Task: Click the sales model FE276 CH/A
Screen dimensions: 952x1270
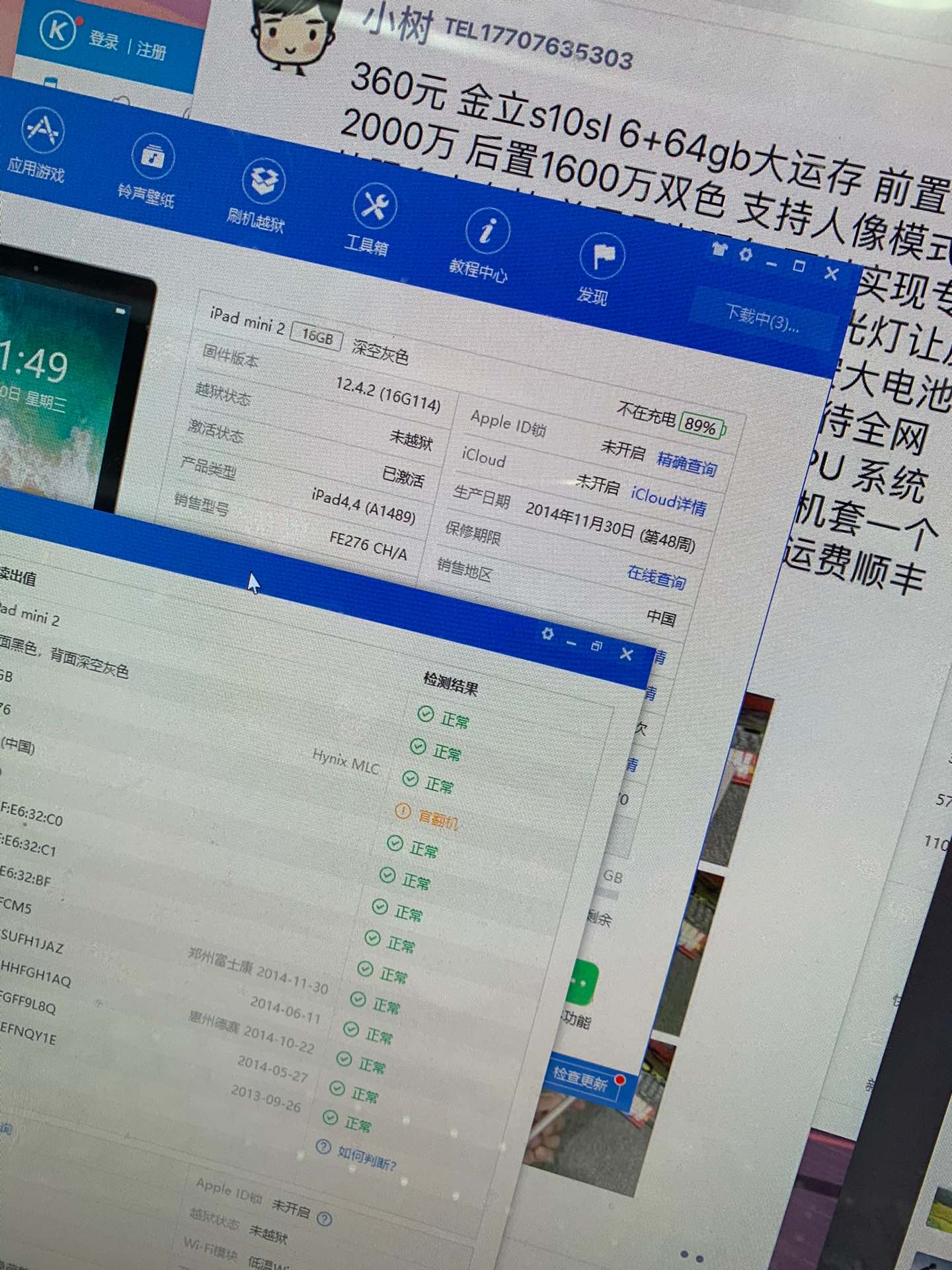Action: 368,547
